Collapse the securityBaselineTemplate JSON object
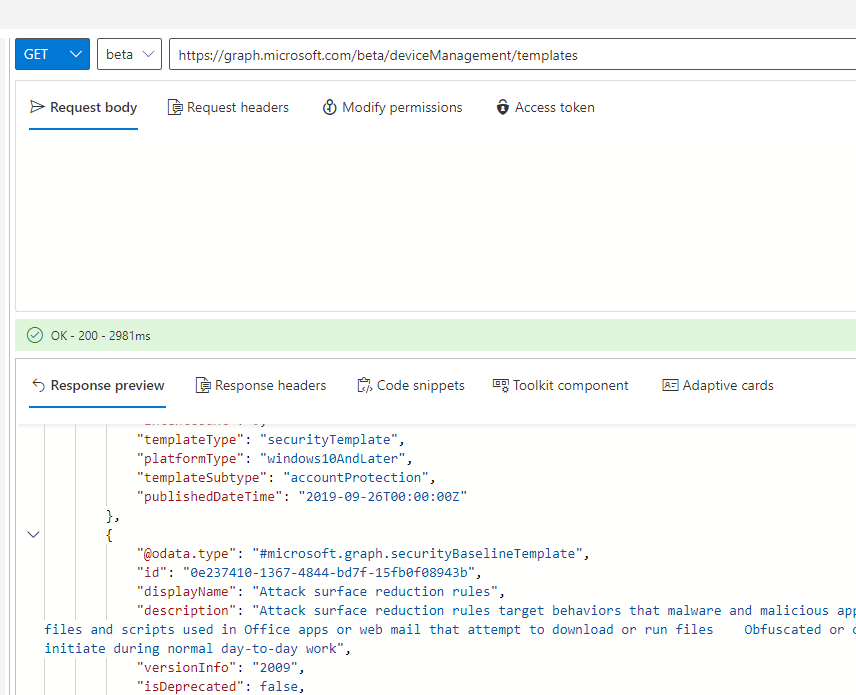 tap(33, 534)
